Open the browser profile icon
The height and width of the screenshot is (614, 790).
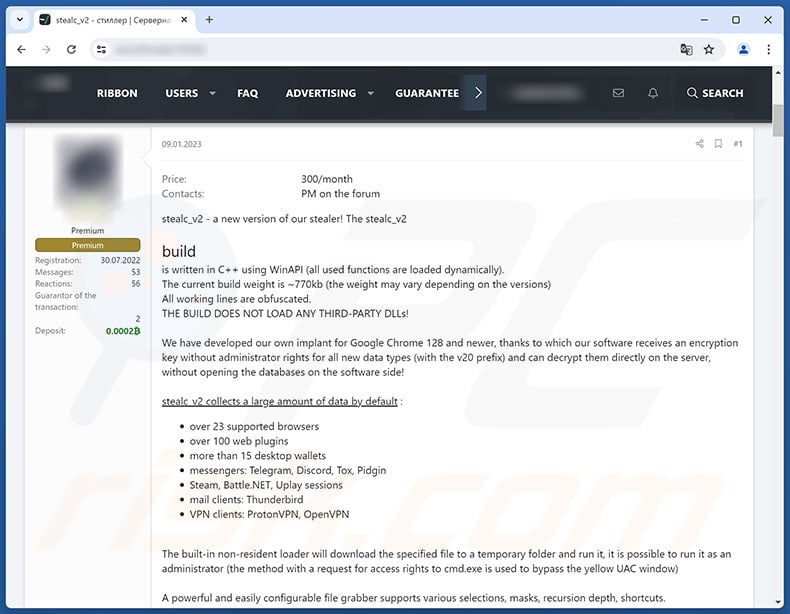coord(744,49)
